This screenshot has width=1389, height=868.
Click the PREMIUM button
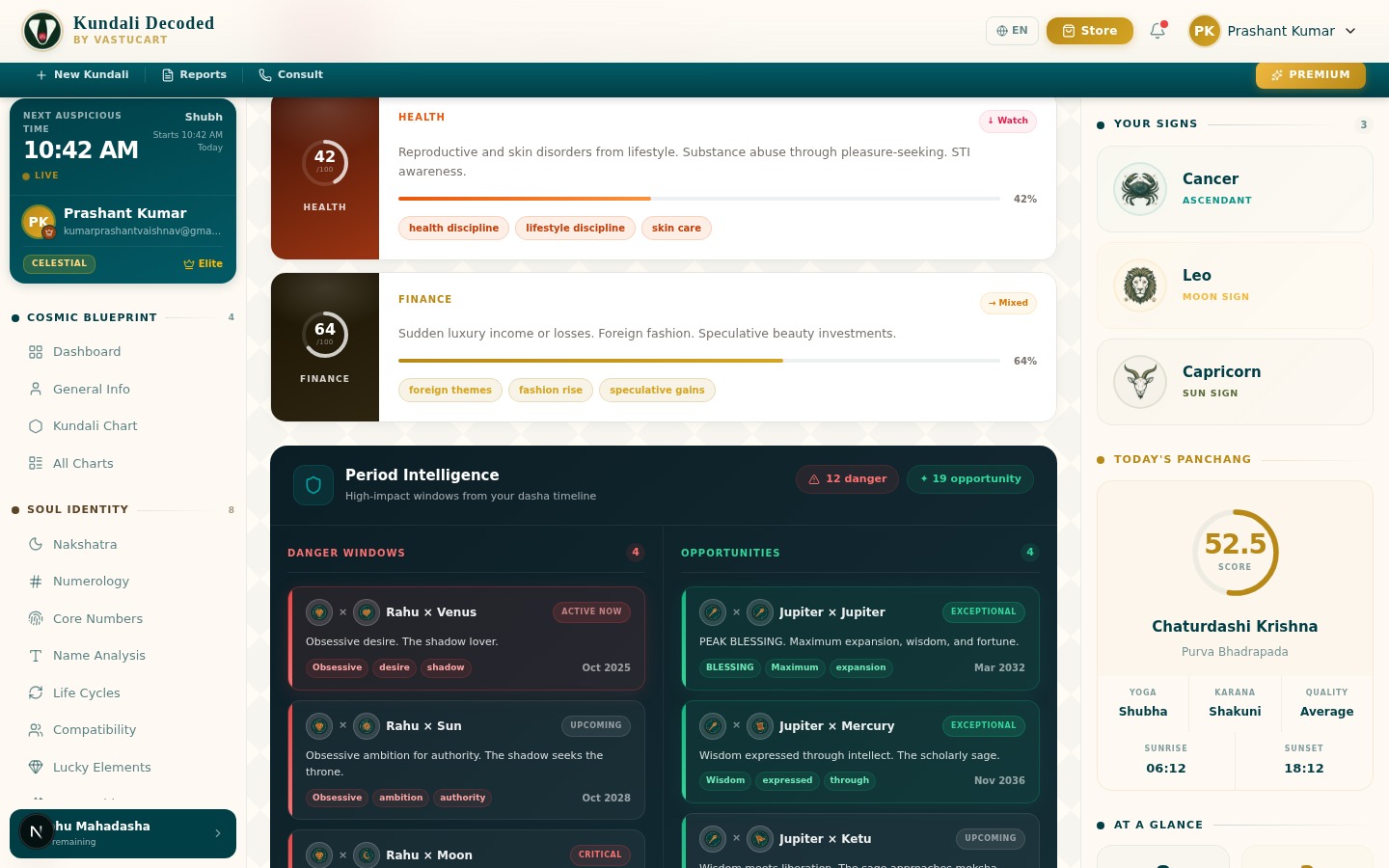tap(1310, 75)
